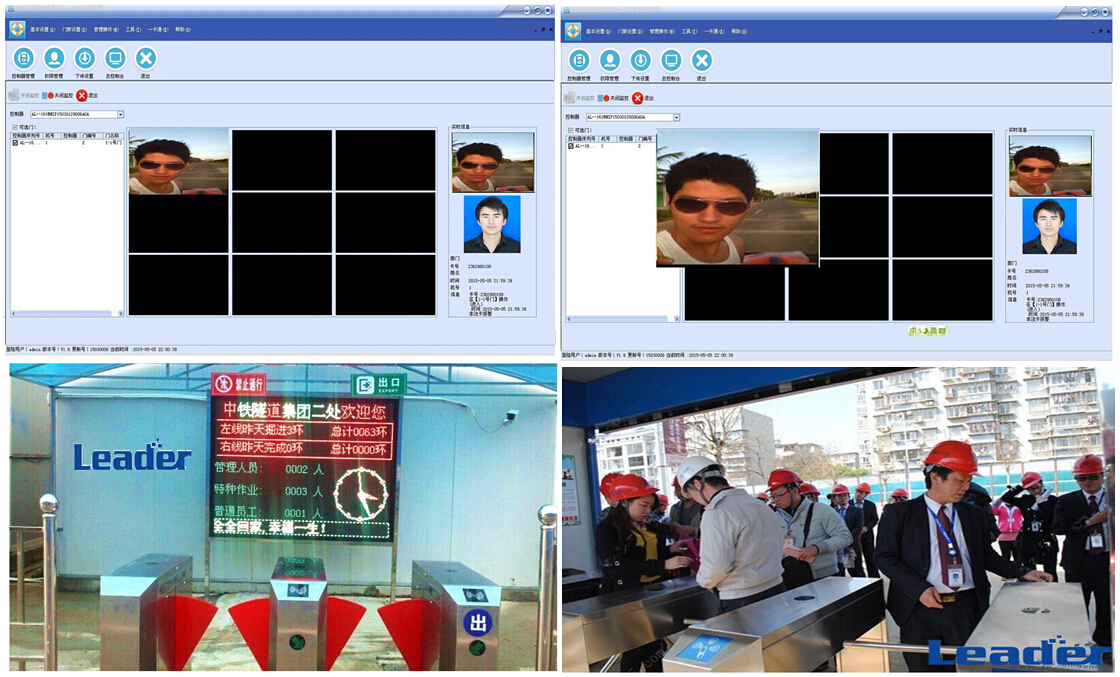
Task: Click small red 退出 icon in left monitoring bar
Action: click(81, 96)
